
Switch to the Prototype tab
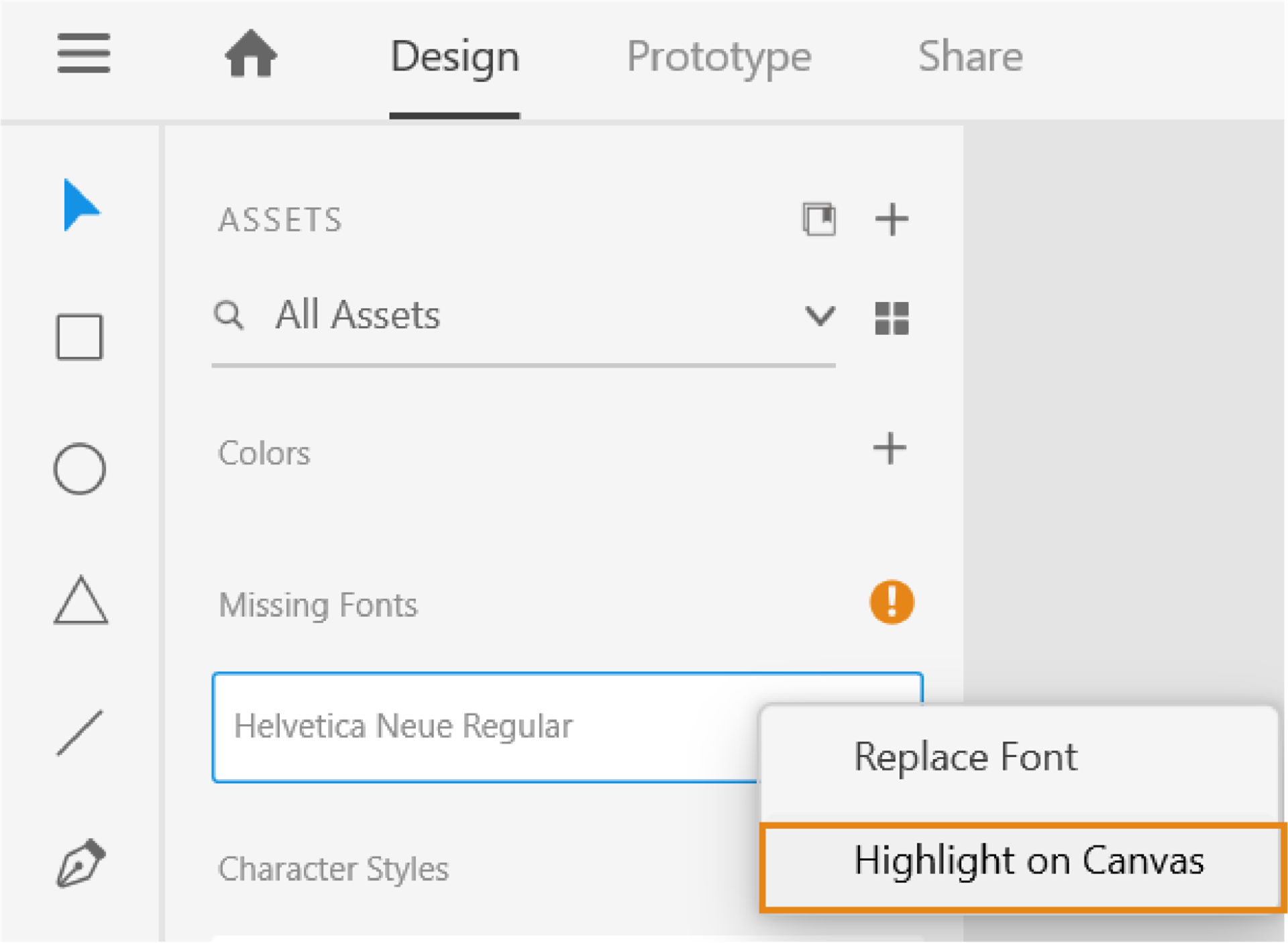pos(718,56)
